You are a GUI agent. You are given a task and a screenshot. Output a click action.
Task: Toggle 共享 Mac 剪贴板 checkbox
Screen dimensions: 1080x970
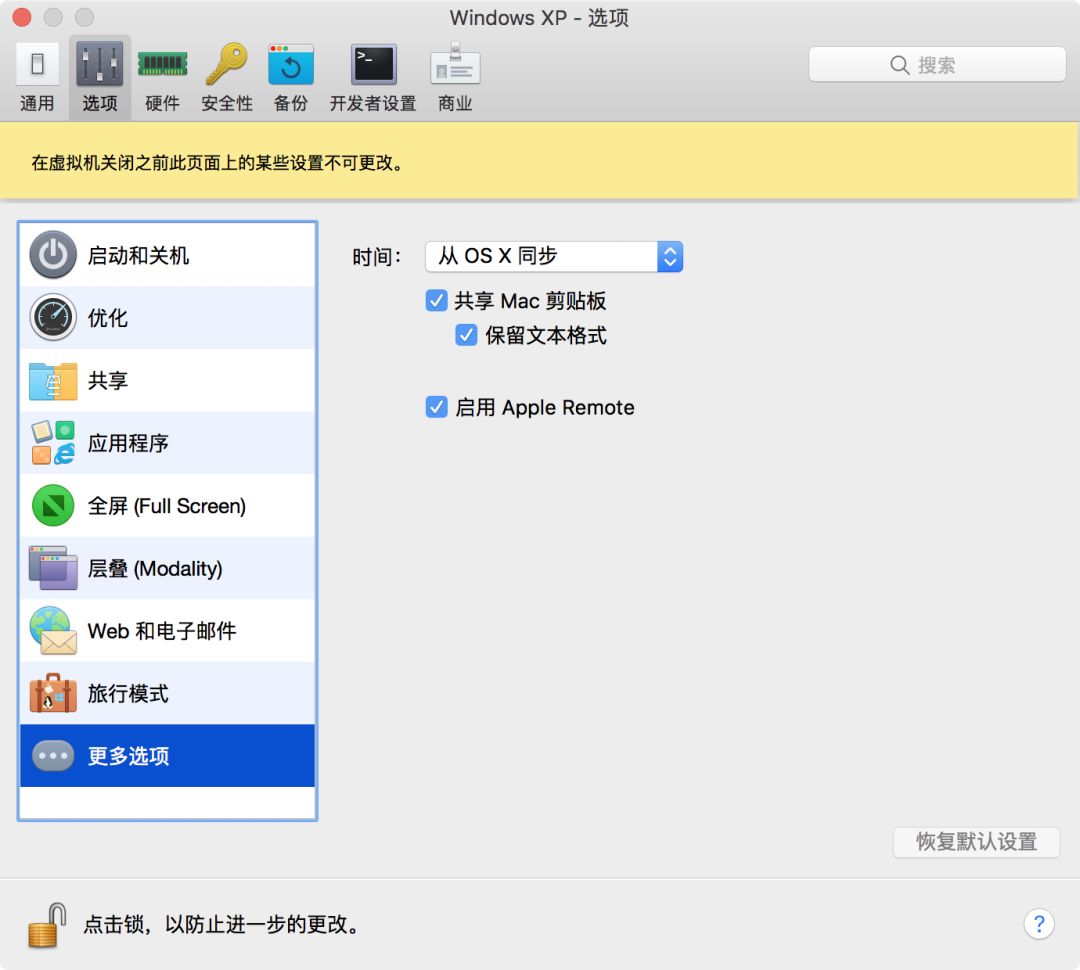pos(436,300)
